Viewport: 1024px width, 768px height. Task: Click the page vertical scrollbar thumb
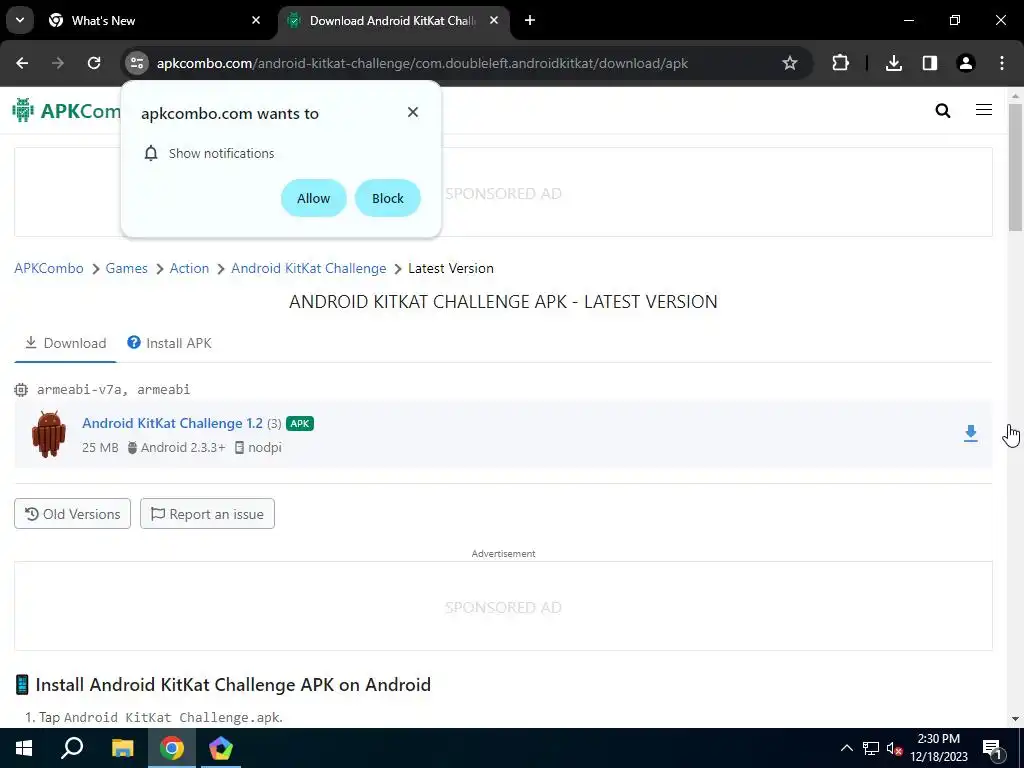pos(1015,167)
